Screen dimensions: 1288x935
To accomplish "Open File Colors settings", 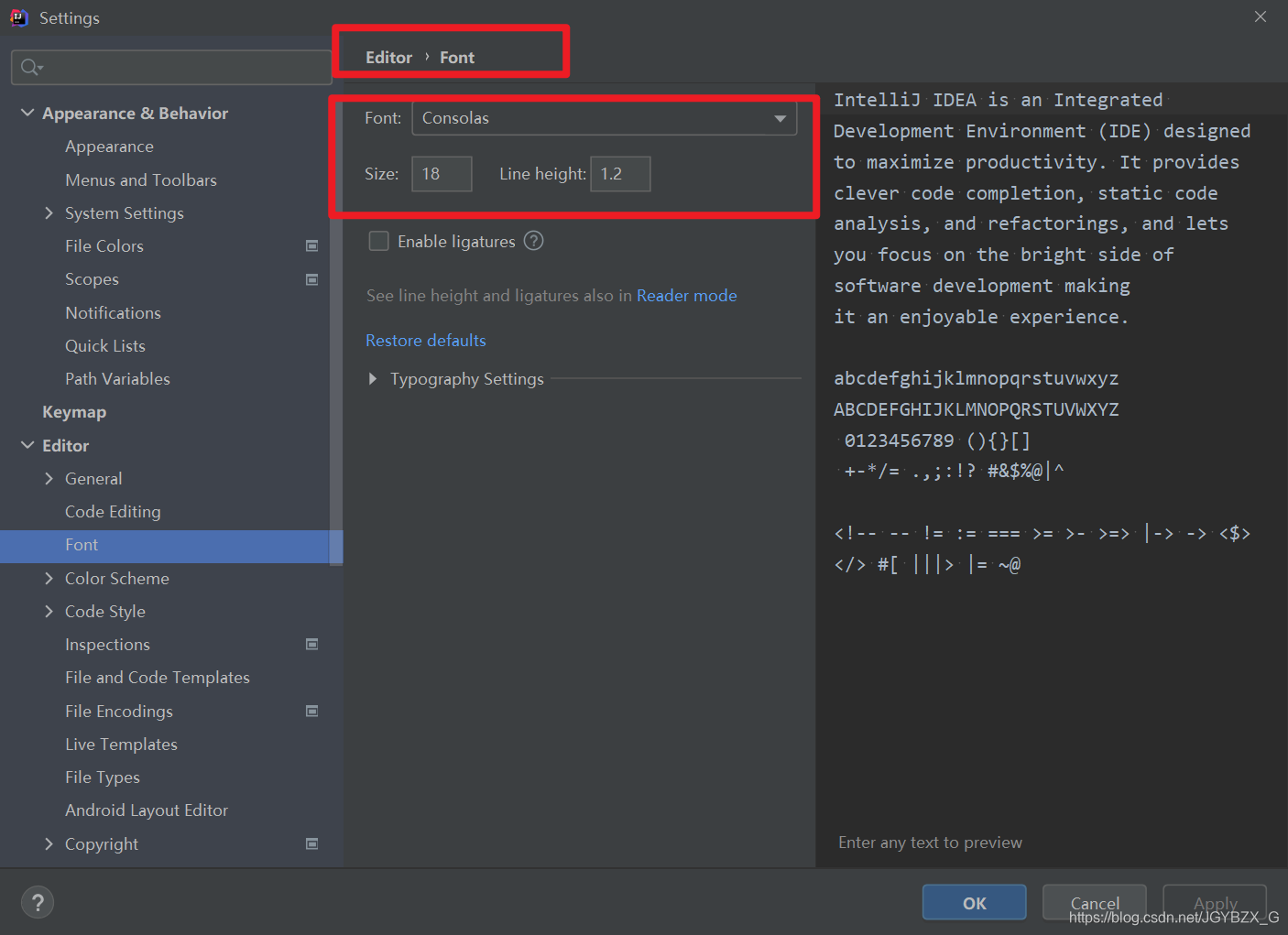I will pyautogui.click(x=104, y=246).
